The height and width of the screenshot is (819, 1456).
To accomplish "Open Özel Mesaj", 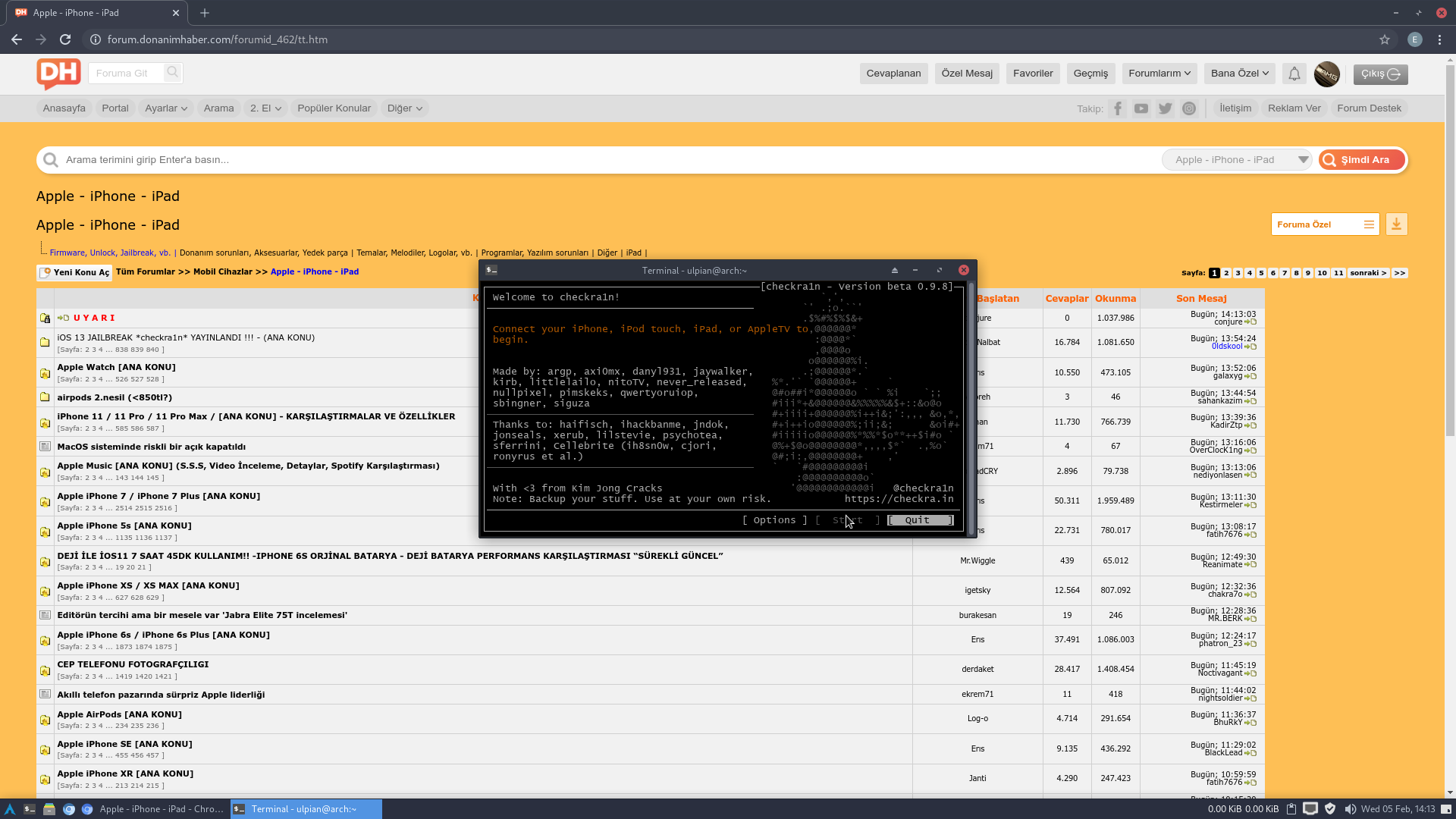I will [x=967, y=74].
